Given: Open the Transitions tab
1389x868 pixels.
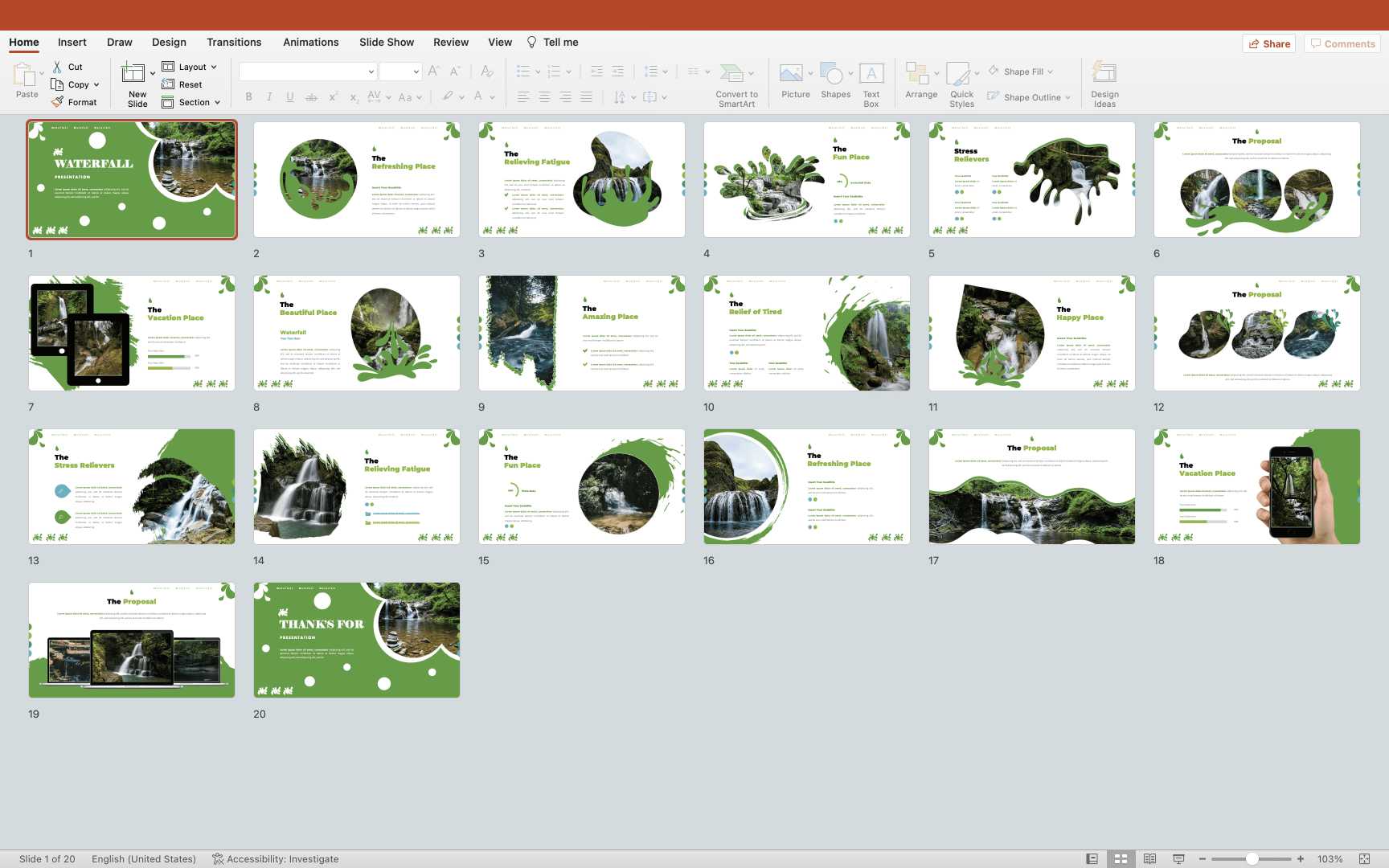Looking at the screenshot, I should point(234,43).
